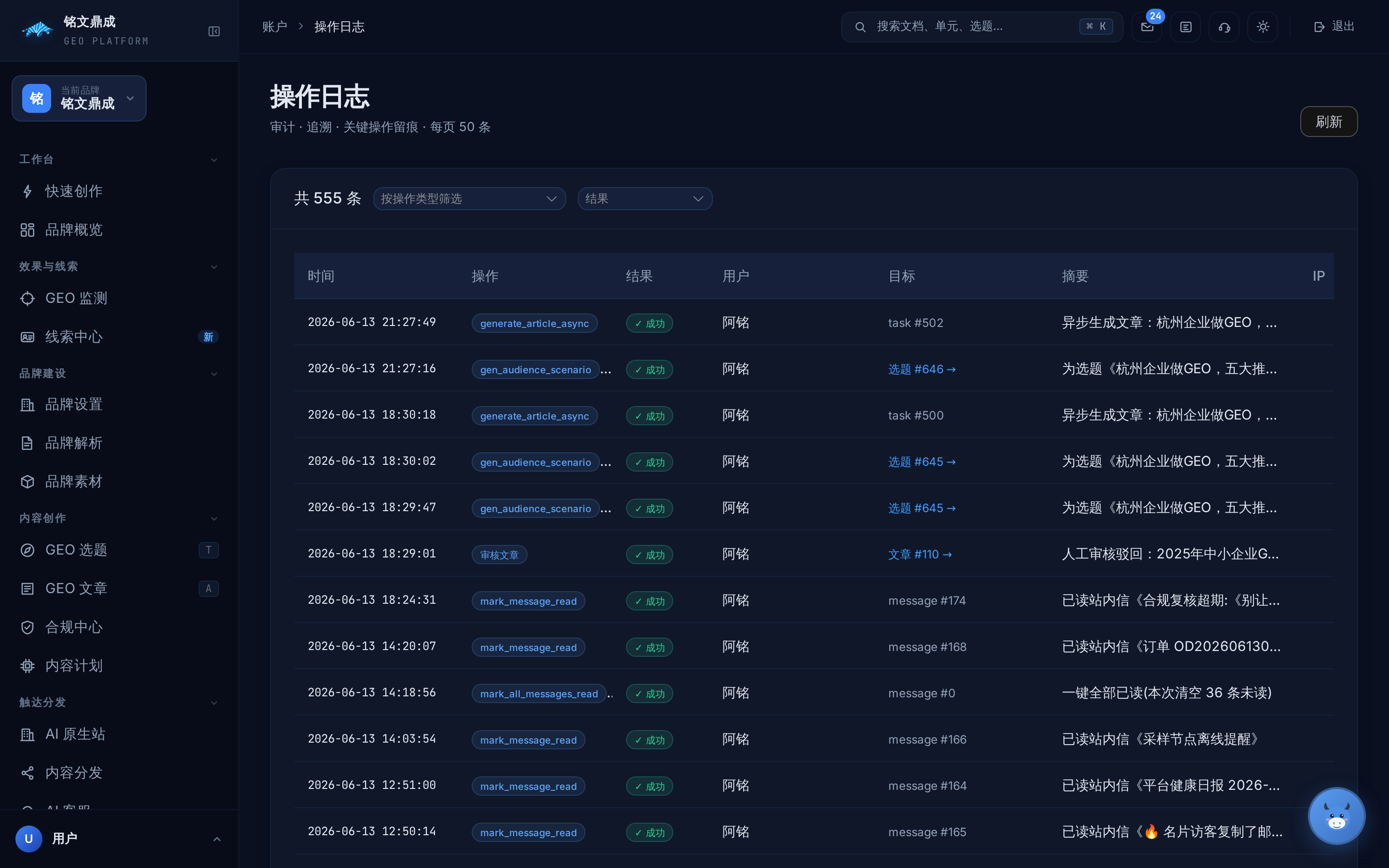Screen dimensions: 1389x868
Task: Click the 账户 breadcrumb link
Action: pyautogui.click(x=274, y=27)
